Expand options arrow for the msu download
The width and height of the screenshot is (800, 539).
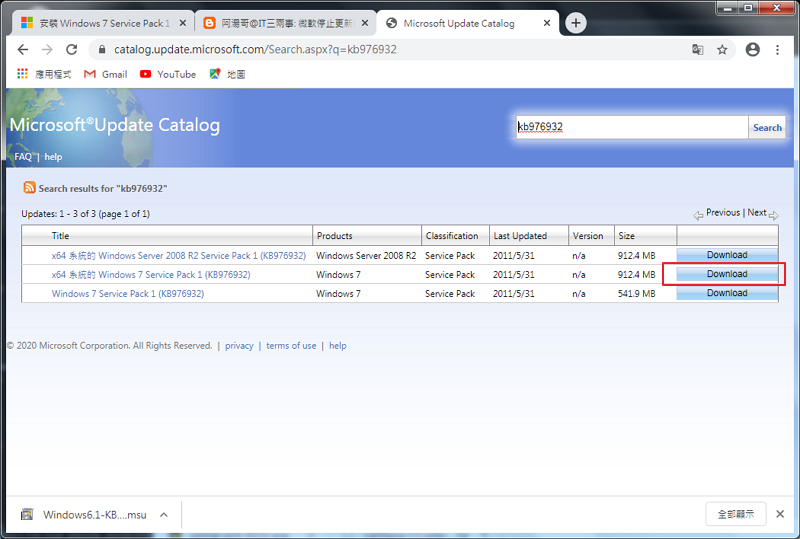[164, 514]
